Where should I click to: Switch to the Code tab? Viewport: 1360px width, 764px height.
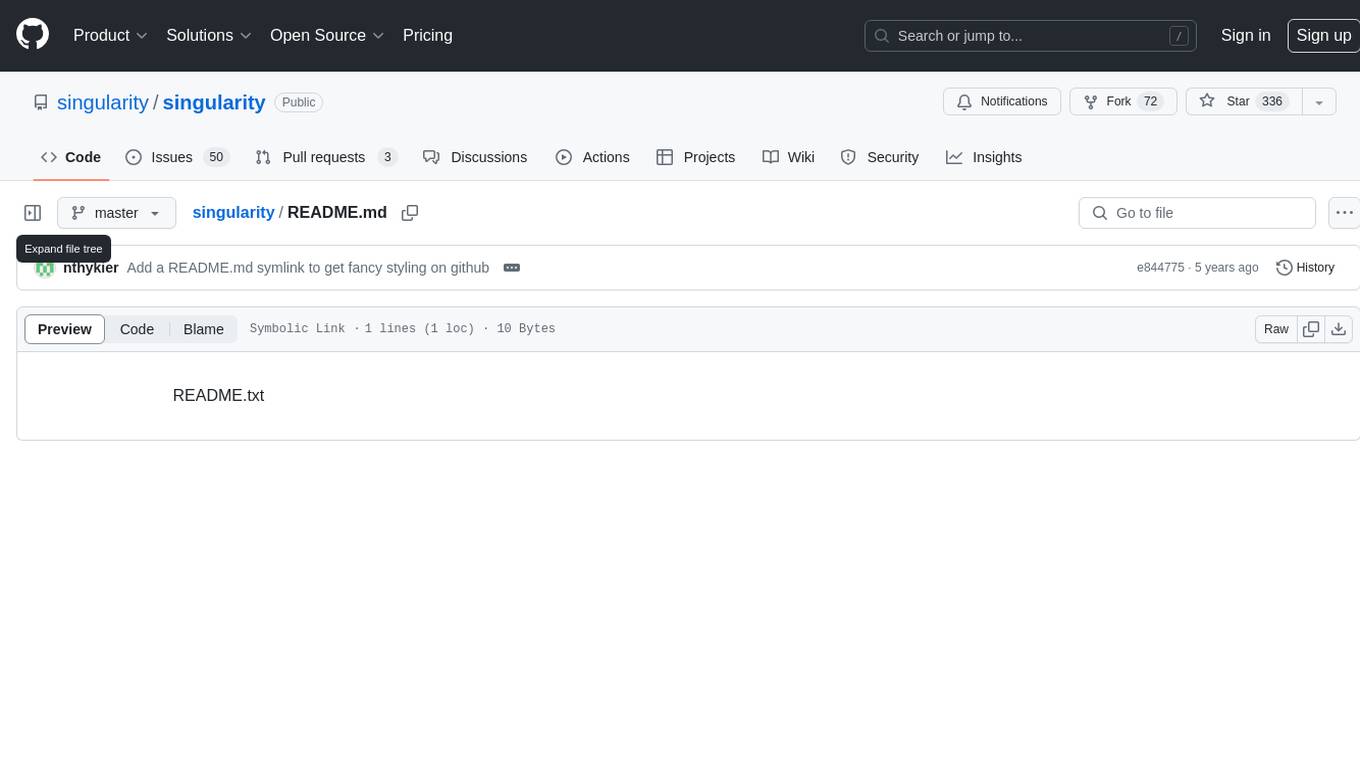[x=71, y=157]
